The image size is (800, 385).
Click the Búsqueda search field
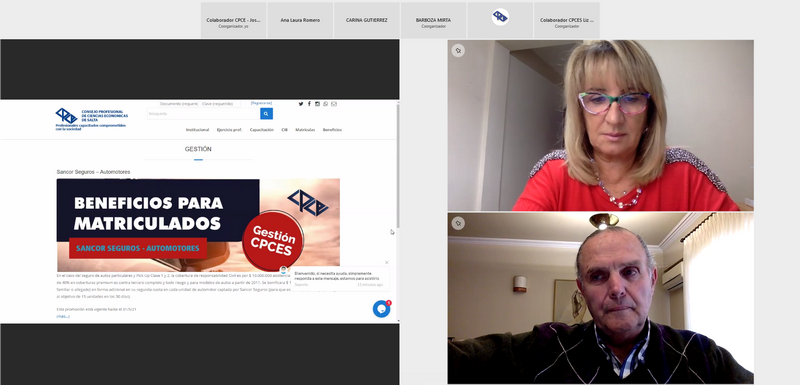pyautogui.click(x=203, y=114)
